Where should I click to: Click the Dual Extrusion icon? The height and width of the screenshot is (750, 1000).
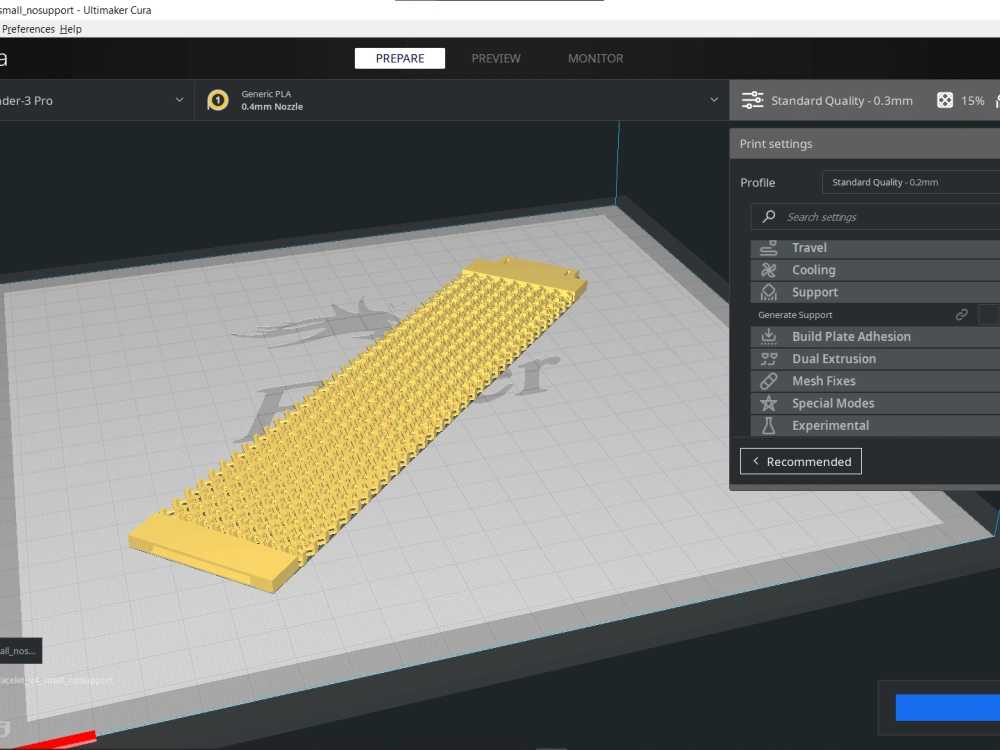tap(768, 359)
